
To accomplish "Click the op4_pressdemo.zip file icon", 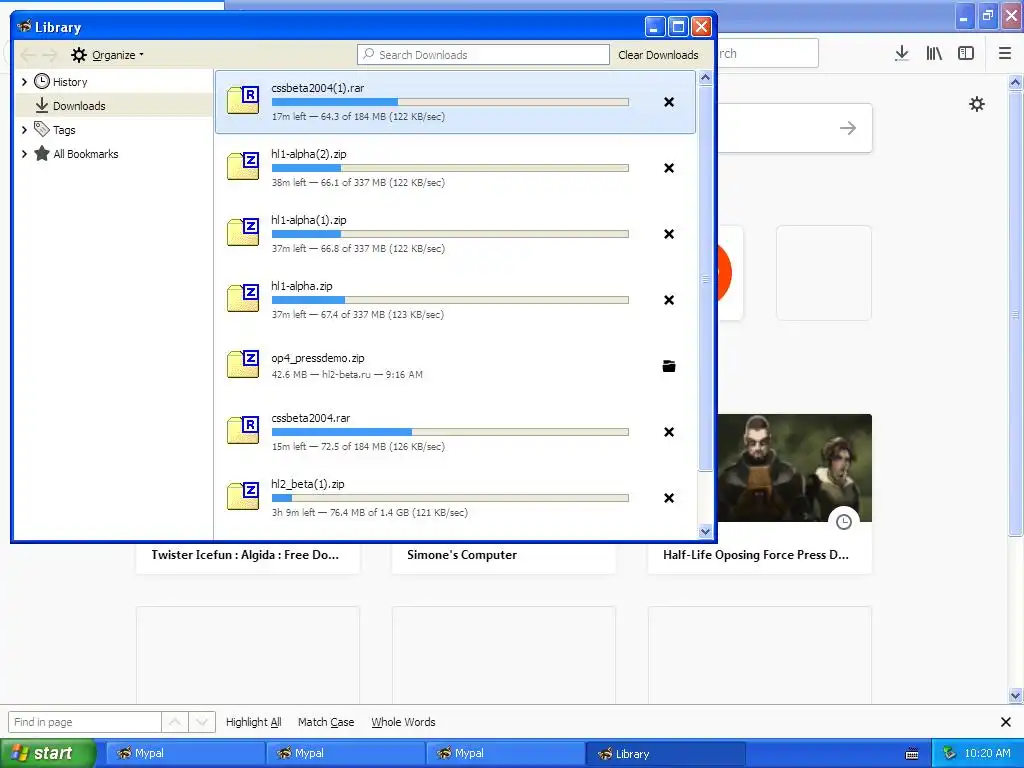I will click(x=243, y=364).
